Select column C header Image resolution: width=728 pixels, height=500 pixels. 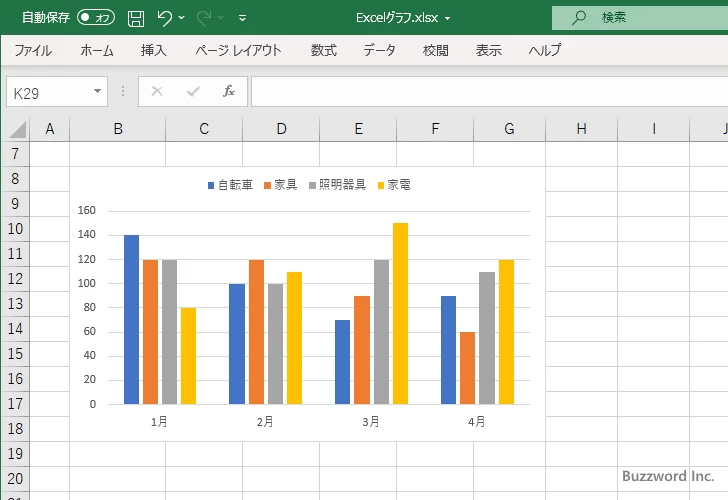click(204, 129)
